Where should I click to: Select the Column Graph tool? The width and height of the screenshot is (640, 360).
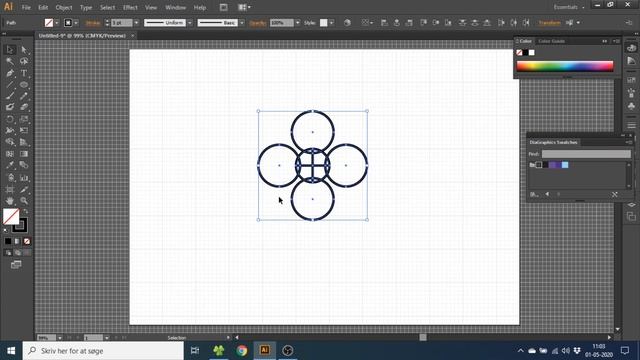[x=24, y=178]
